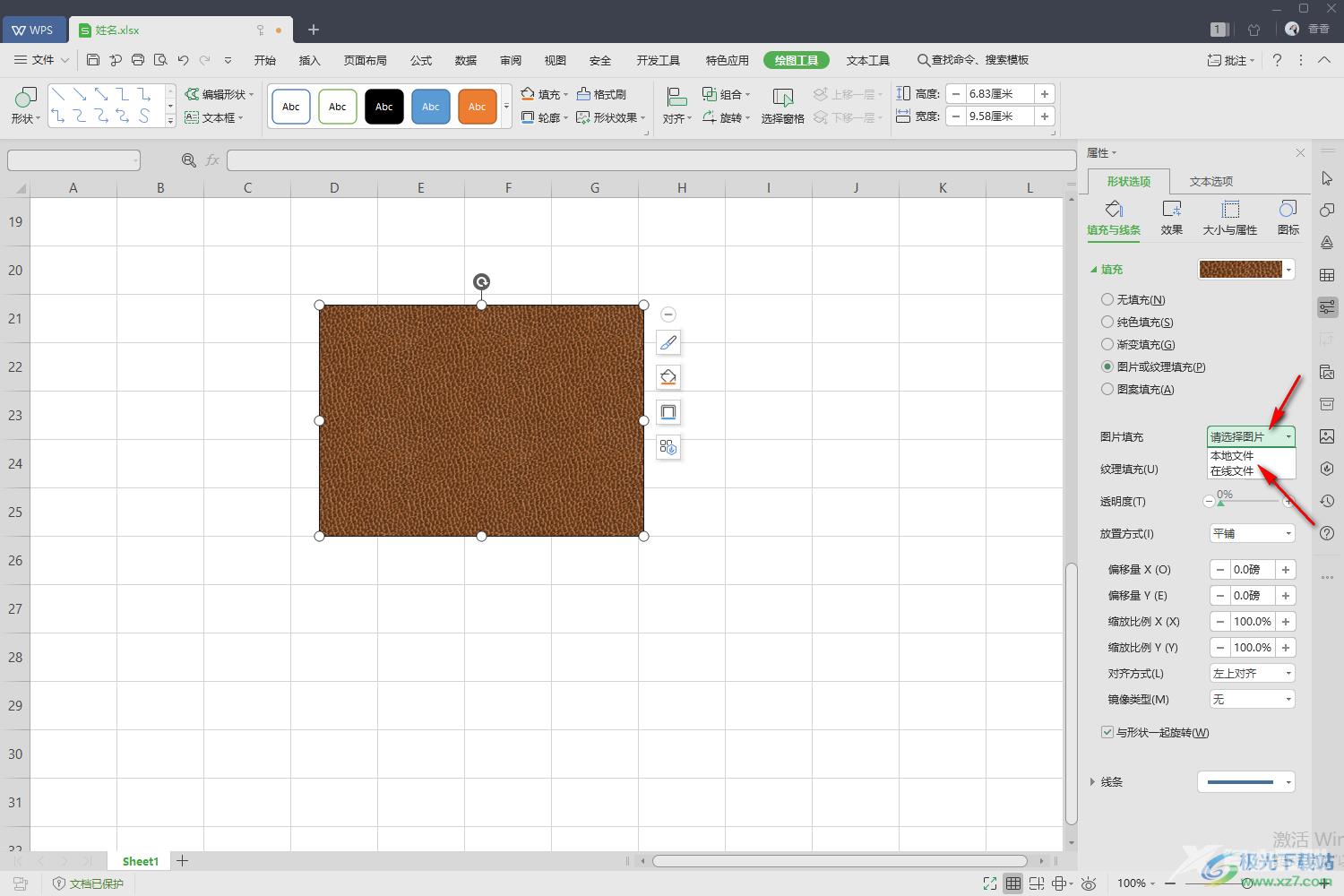
Task: Select the Sheet1 tab
Action: 141,861
